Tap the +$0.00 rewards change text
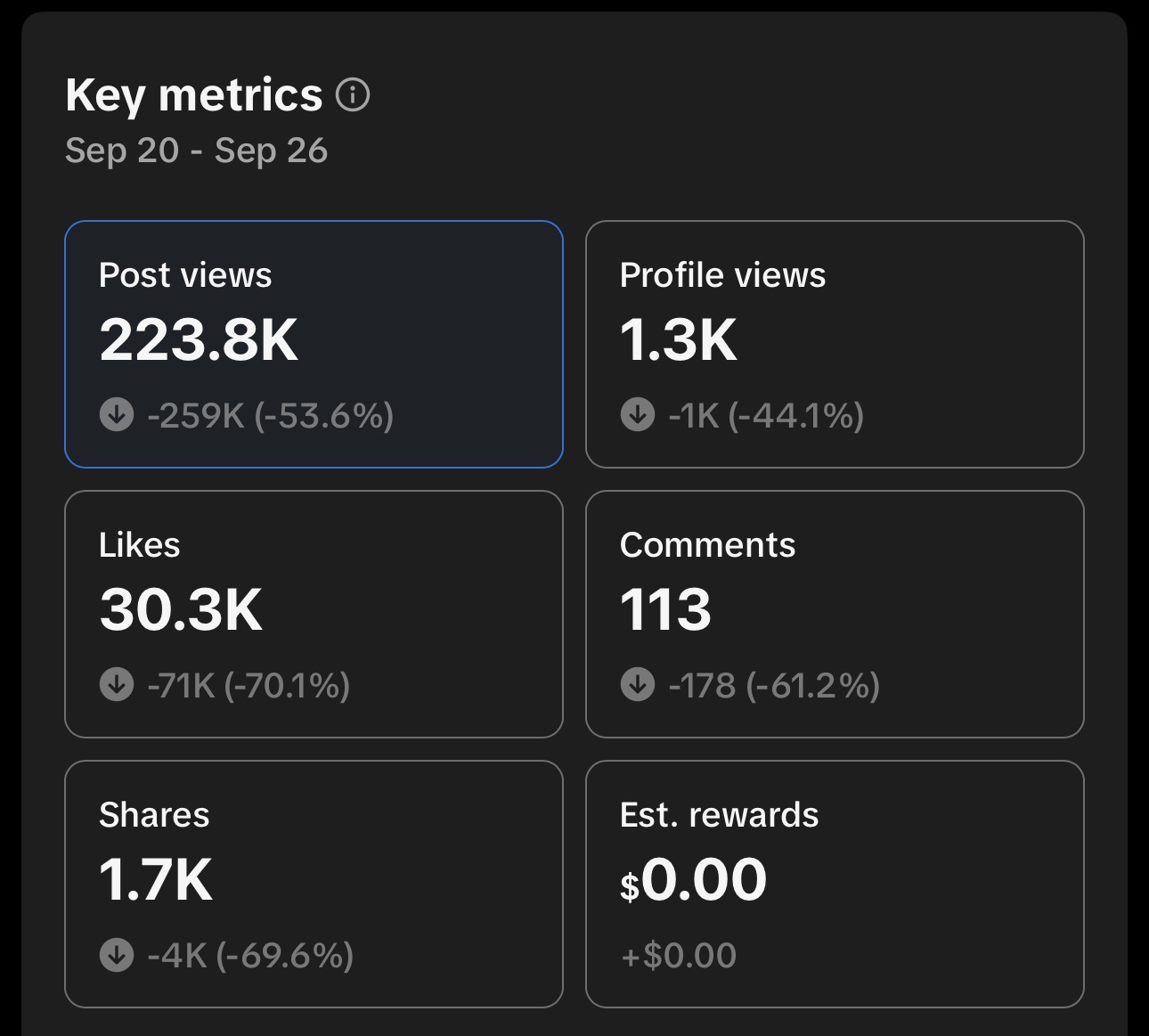Screen dimensions: 1149x1036 pyautogui.click(x=679, y=955)
